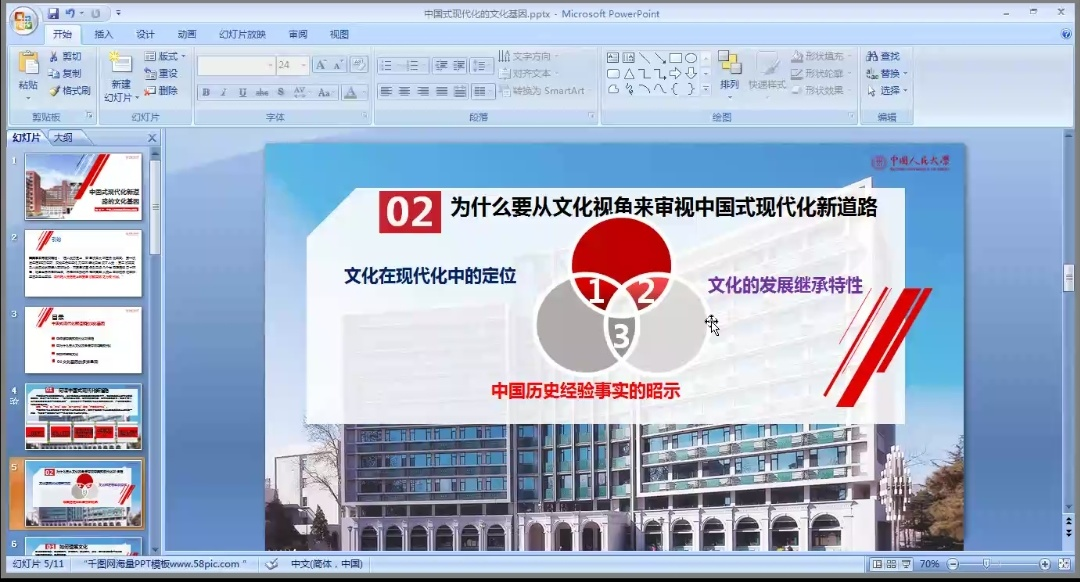Switch to the Insert (插入) ribbon tab
1080x582 pixels.
tap(104, 34)
